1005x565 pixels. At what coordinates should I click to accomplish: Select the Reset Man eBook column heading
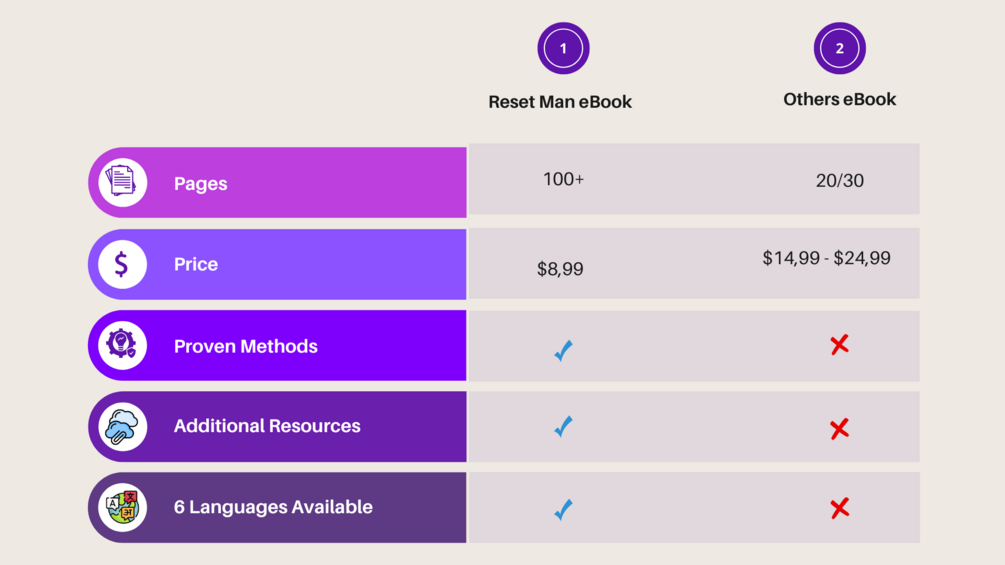(x=560, y=102)
